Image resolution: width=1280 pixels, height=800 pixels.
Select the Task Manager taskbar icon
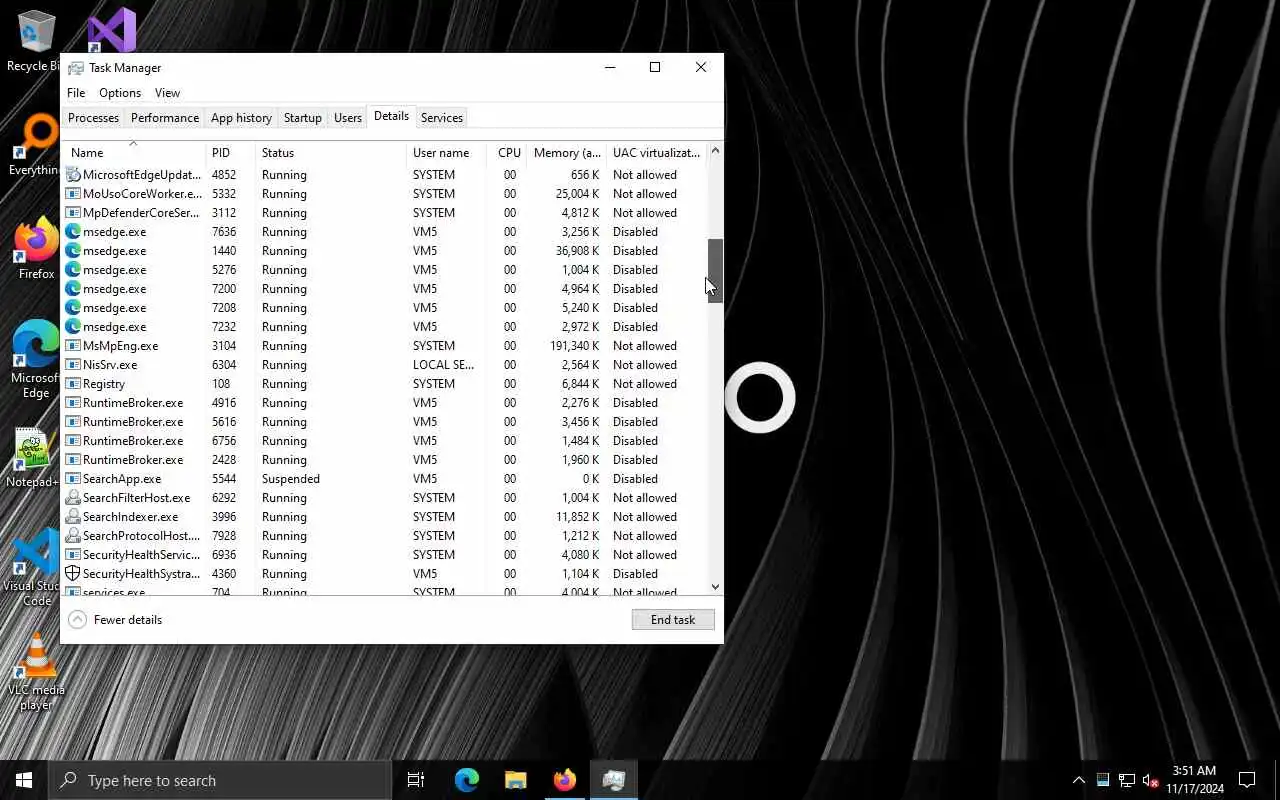coord(614,780)
